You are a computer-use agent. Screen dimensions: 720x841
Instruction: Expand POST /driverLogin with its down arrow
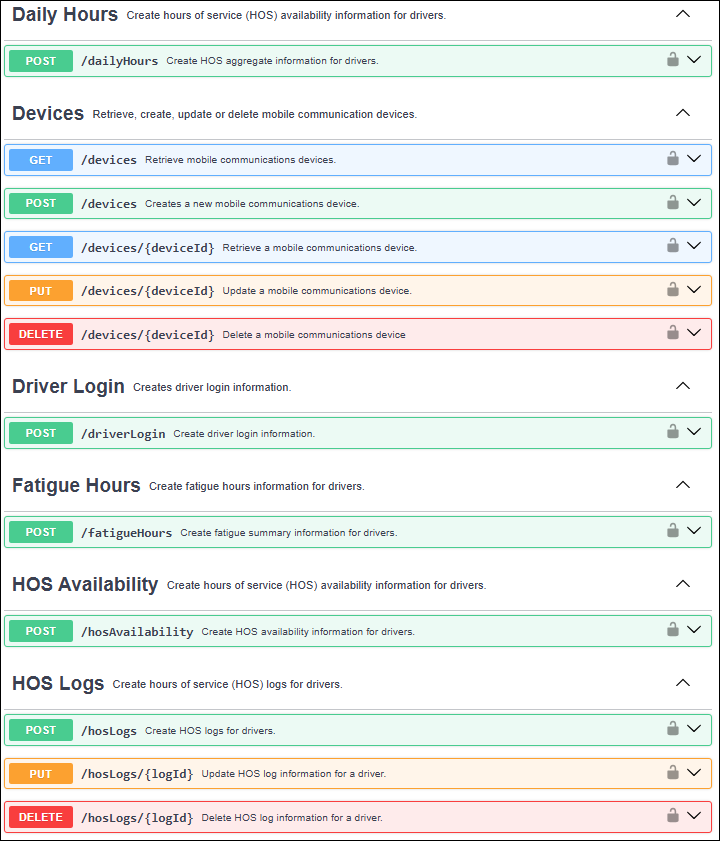694,432
